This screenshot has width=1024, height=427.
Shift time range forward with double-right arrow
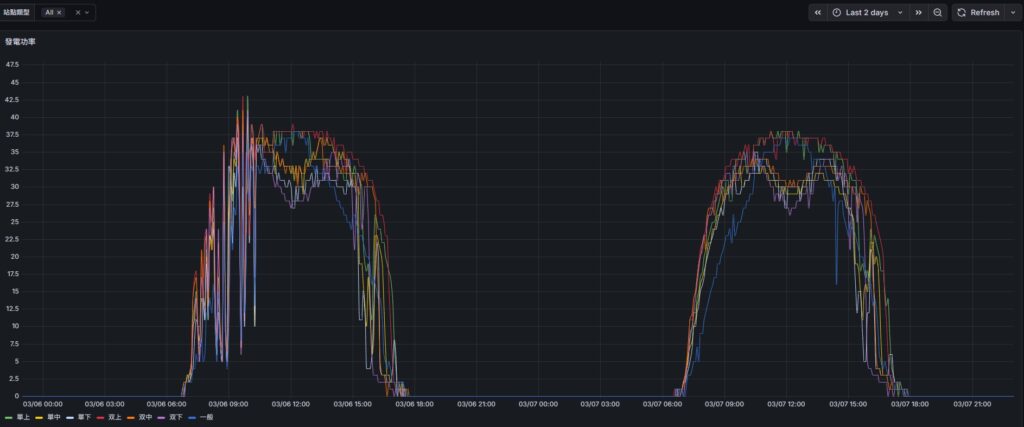point(918,13)
